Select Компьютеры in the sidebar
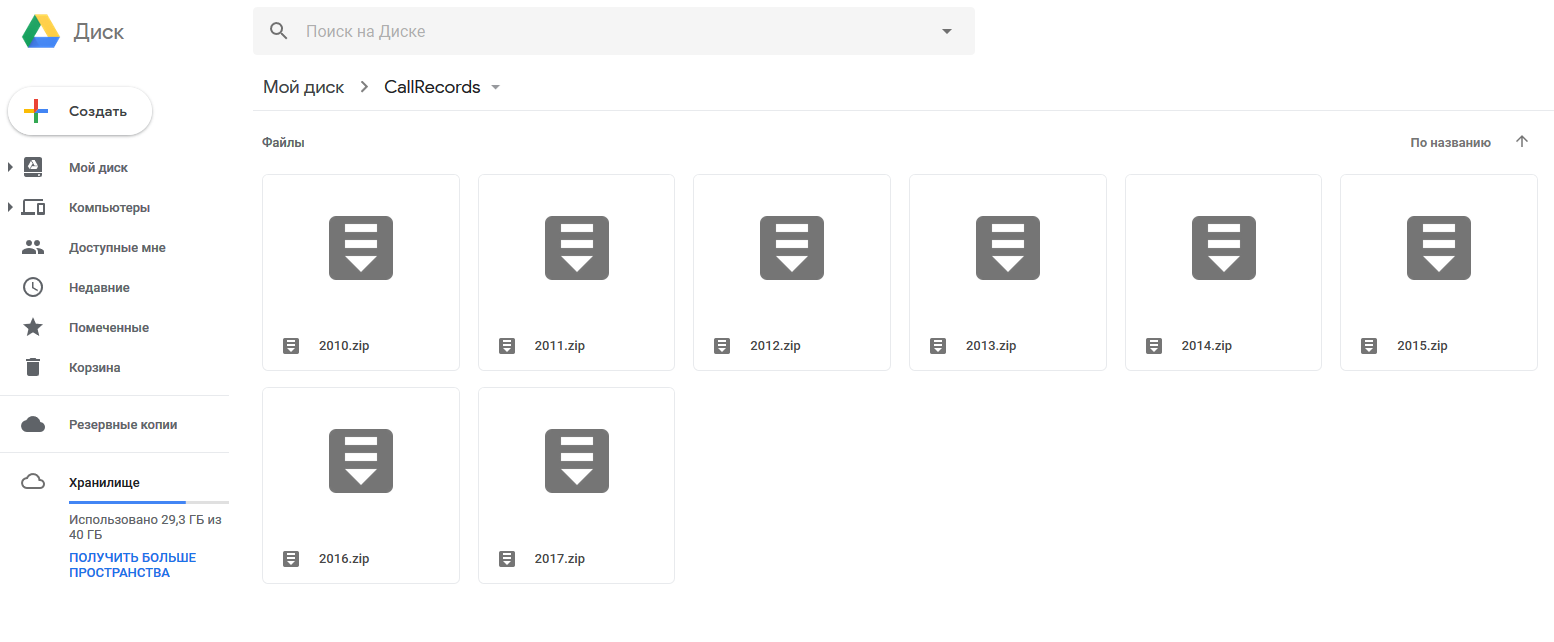 109,207
